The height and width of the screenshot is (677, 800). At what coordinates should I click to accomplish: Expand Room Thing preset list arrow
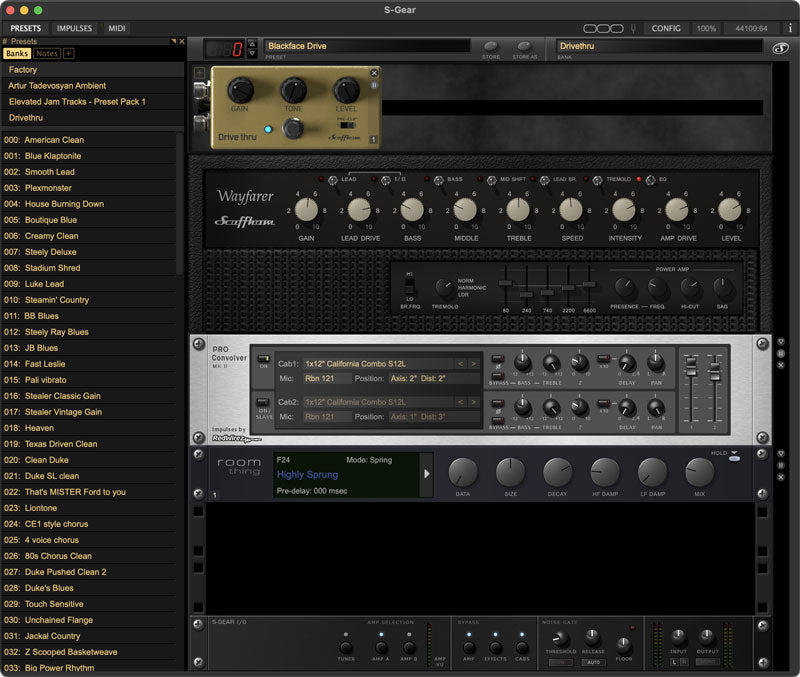tap(427, 474)
